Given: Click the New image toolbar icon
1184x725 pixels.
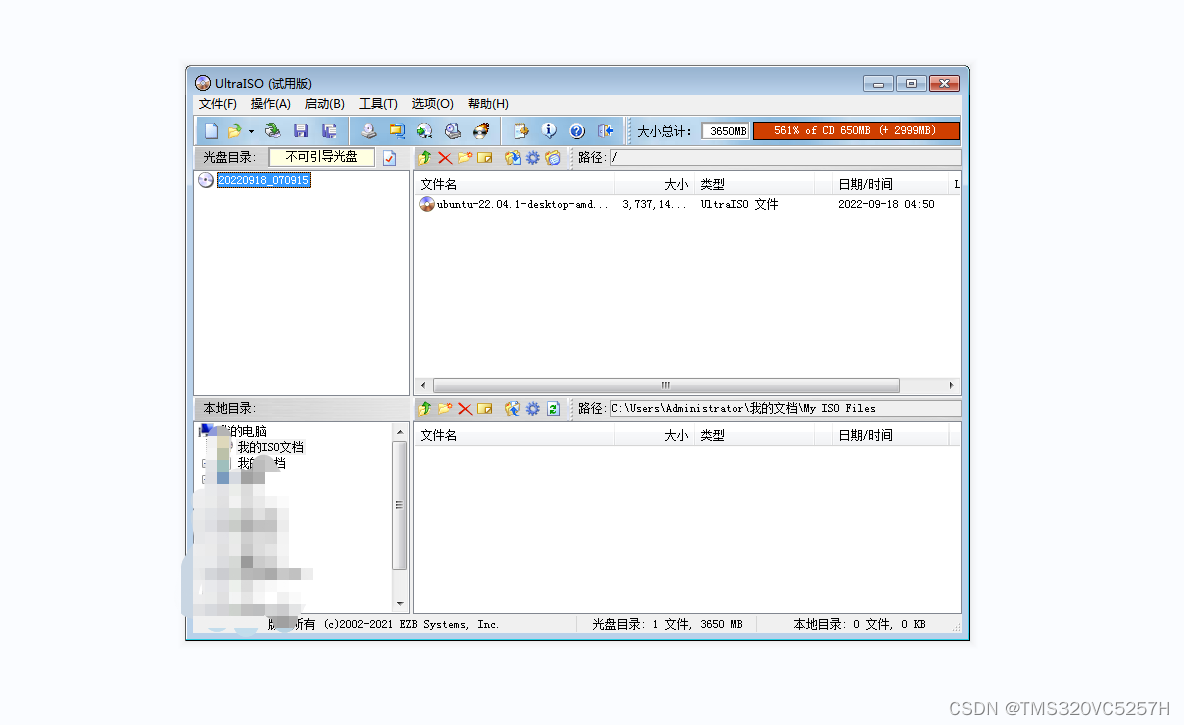Looking at the screenshot, I should click(211, 131).
